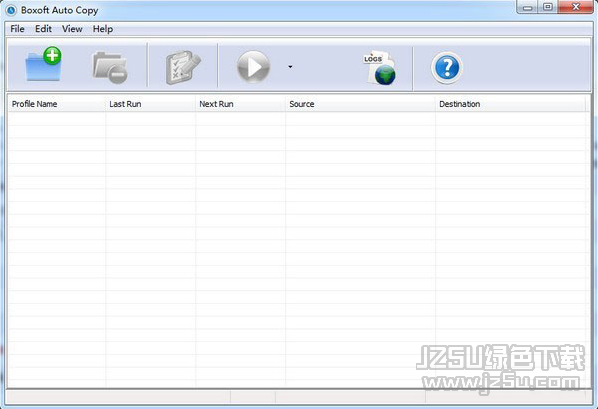Sort by the Profile Name column header
This screenshot has width=598, height=409.
tap(56, 104)
